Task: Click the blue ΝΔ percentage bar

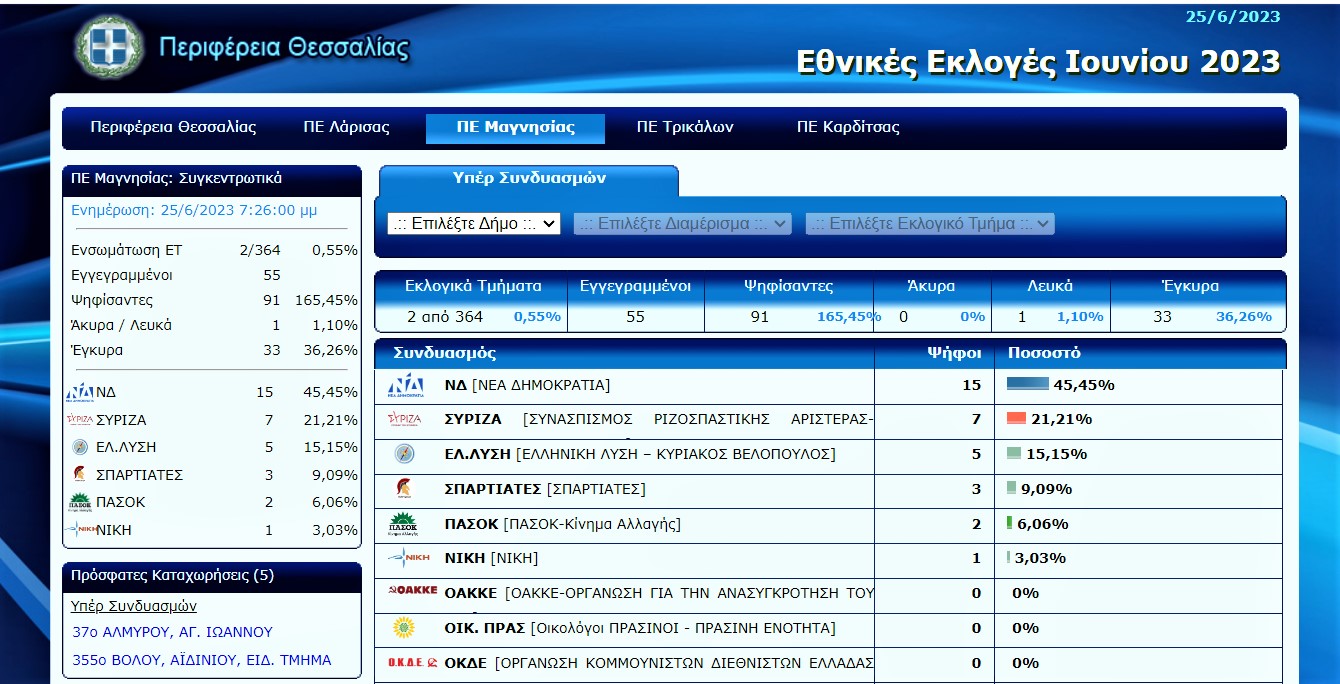Action: coord(1027,384)
